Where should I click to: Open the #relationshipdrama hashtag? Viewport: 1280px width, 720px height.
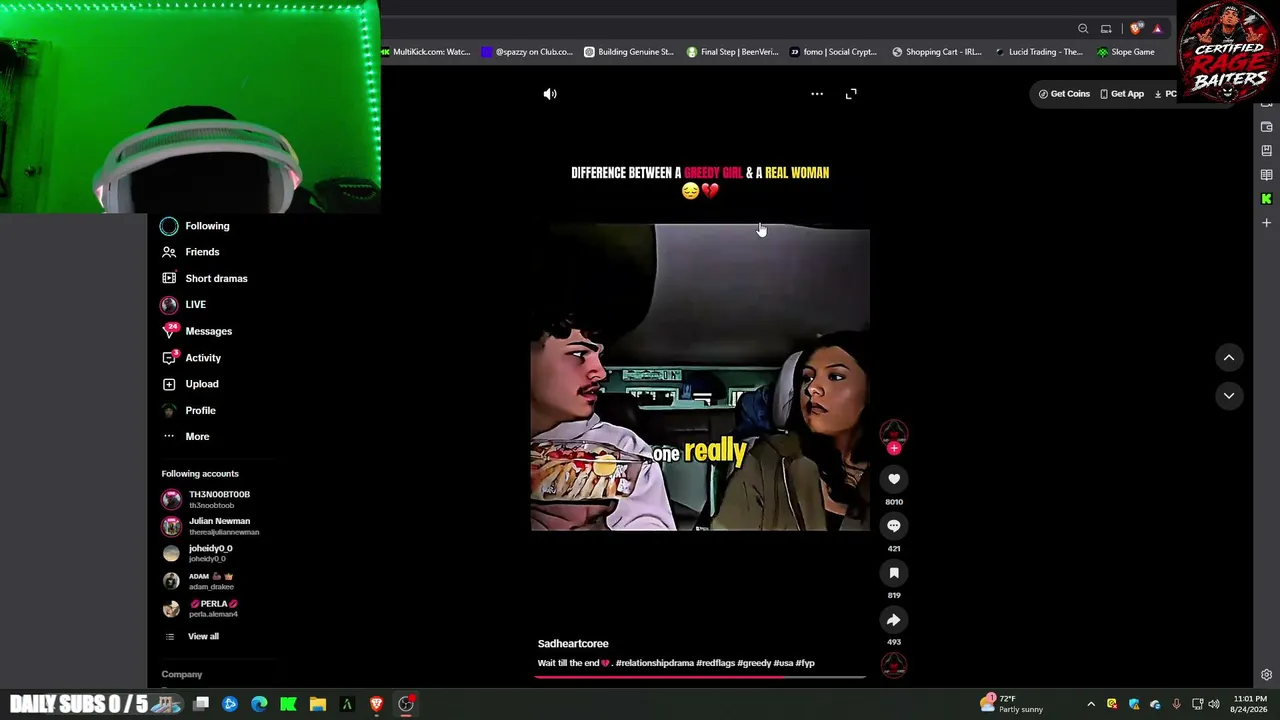pyautogui.click(x=654, y=663)
